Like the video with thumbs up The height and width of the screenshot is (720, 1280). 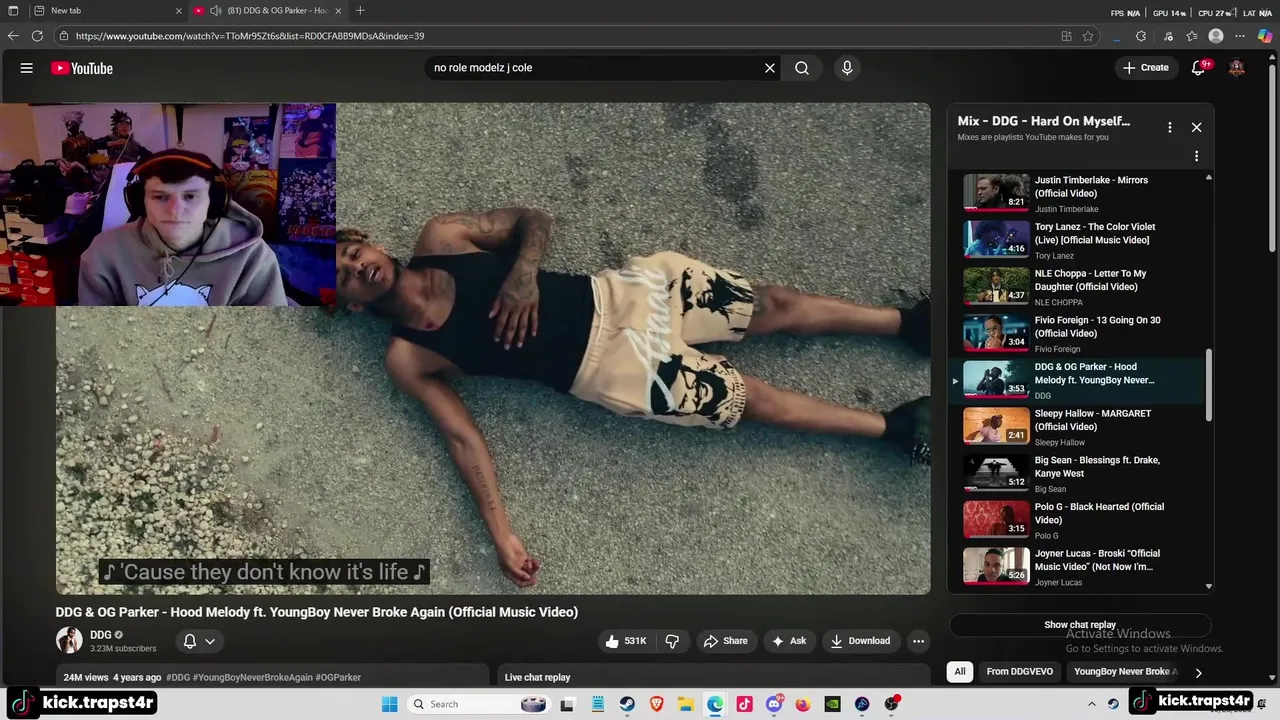[x=625, y=641]
